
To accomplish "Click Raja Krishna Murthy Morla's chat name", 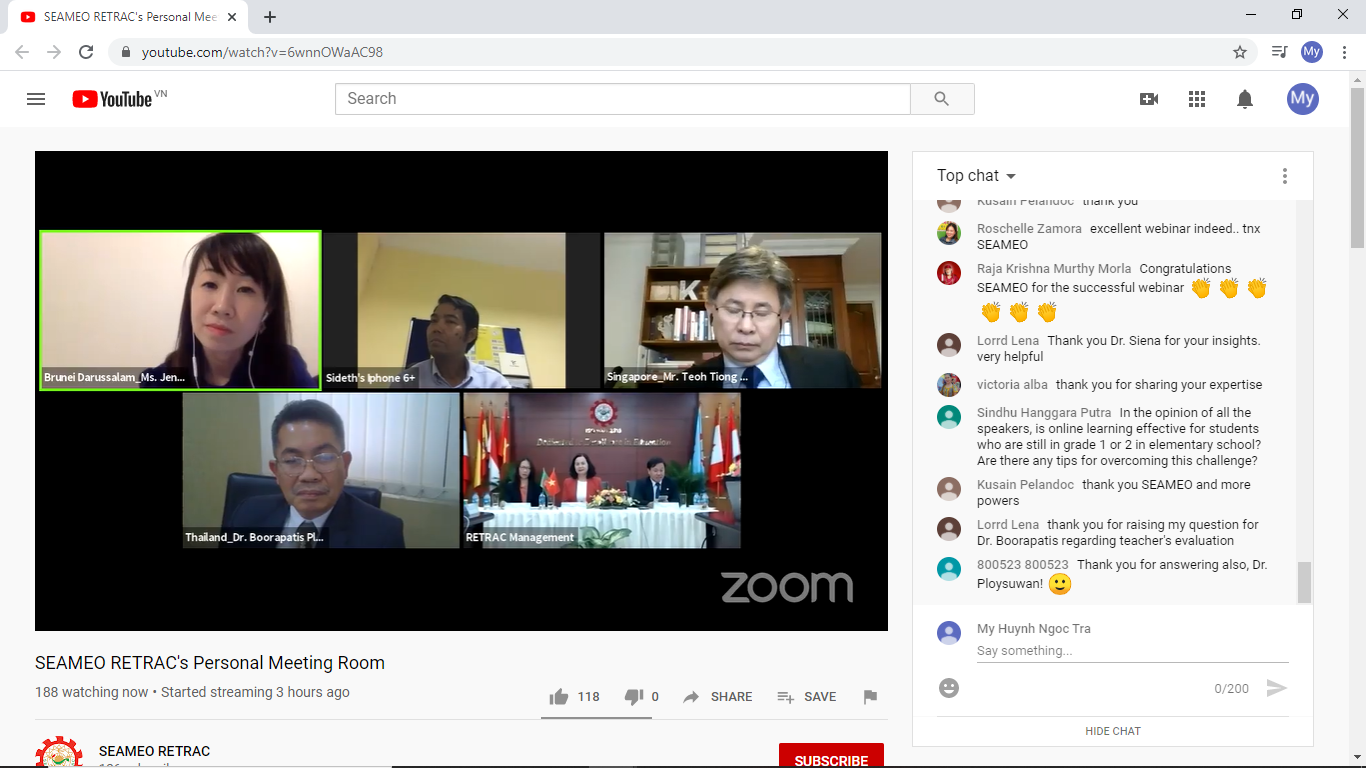I will point(1054,269).
